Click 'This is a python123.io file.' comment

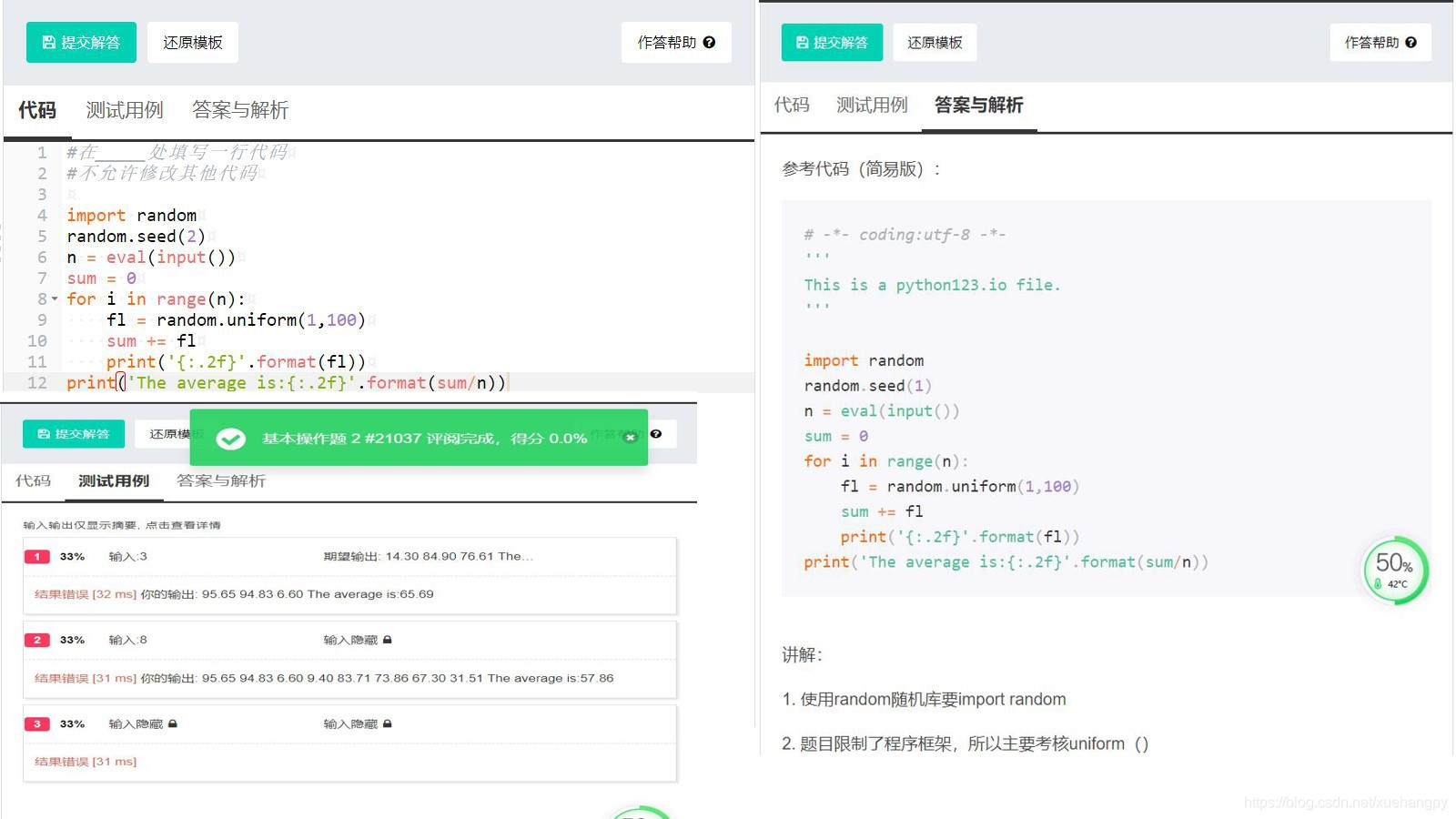click(x=932, y=285)
